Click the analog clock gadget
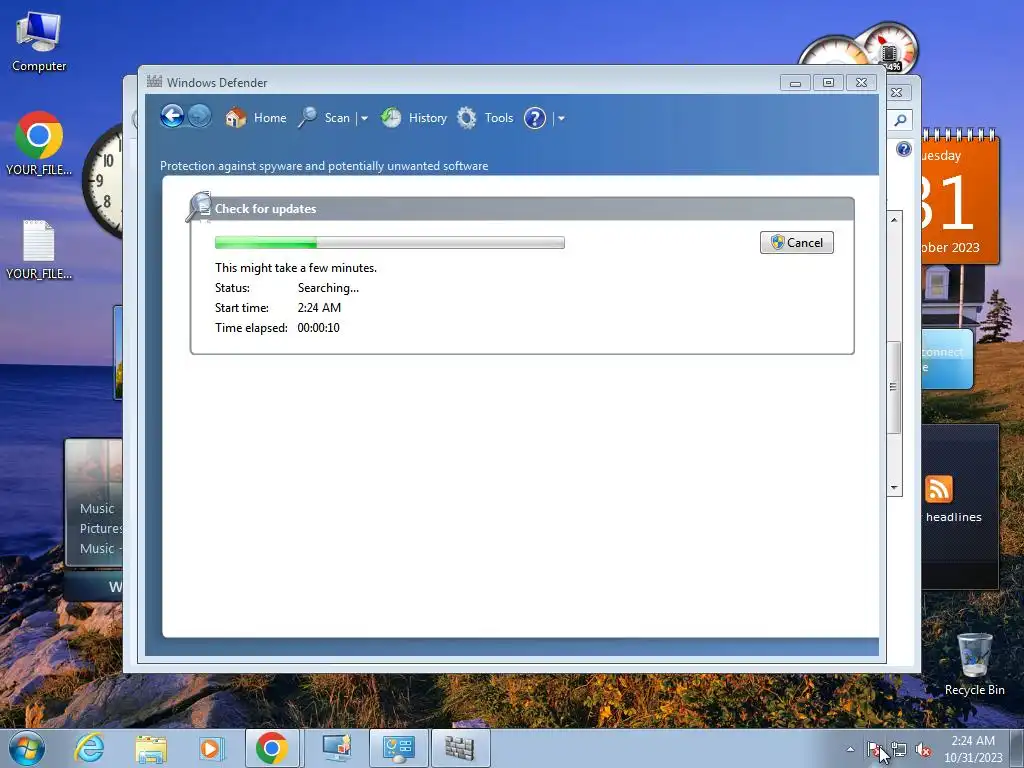The width and height of the screenshot is (1024, 768). point(103,181)
